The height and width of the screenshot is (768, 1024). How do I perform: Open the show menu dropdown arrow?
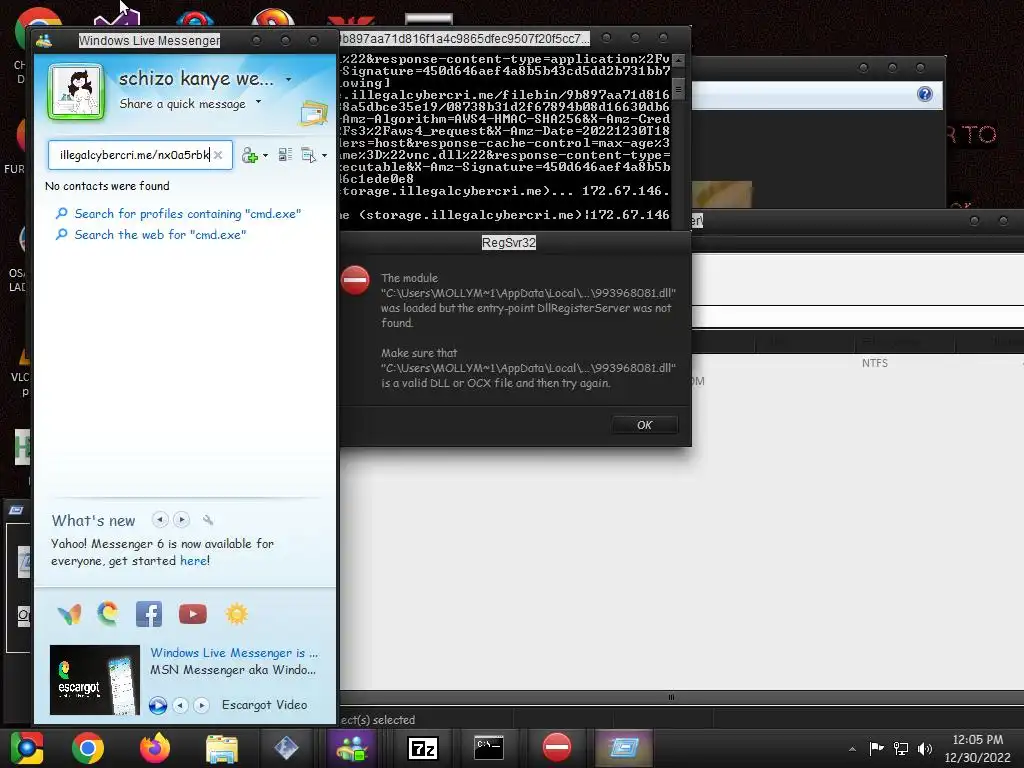pos(325,155)
